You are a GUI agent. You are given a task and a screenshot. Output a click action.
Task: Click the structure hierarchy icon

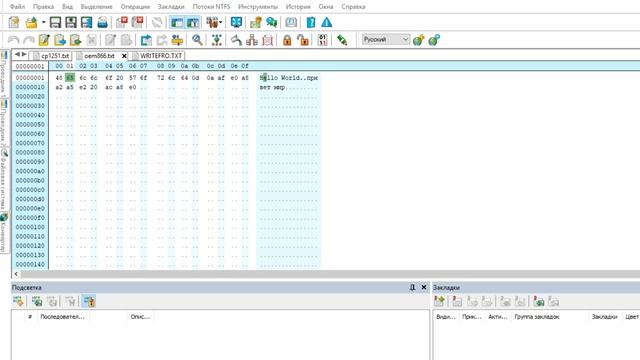click(252, 40)
